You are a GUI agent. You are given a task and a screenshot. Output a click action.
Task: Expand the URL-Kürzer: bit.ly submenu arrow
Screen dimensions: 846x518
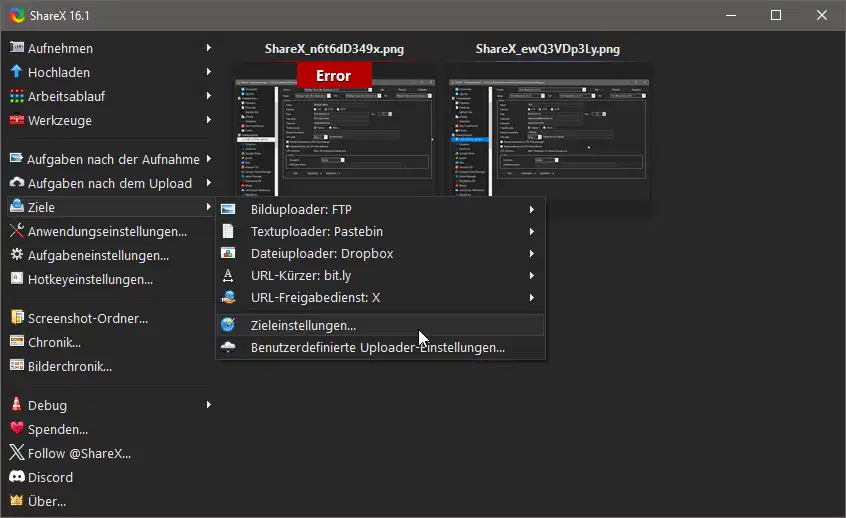click(532, 276)
